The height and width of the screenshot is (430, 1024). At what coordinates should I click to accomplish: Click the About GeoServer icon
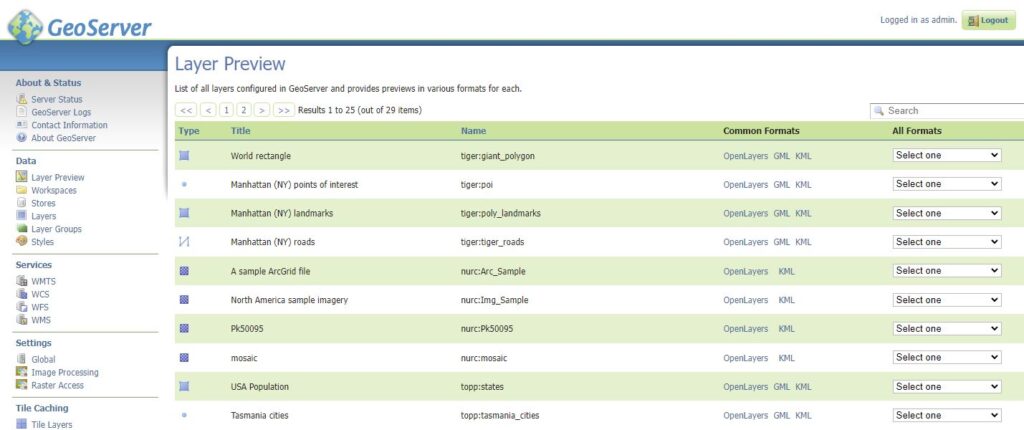(x=22, y=138)
